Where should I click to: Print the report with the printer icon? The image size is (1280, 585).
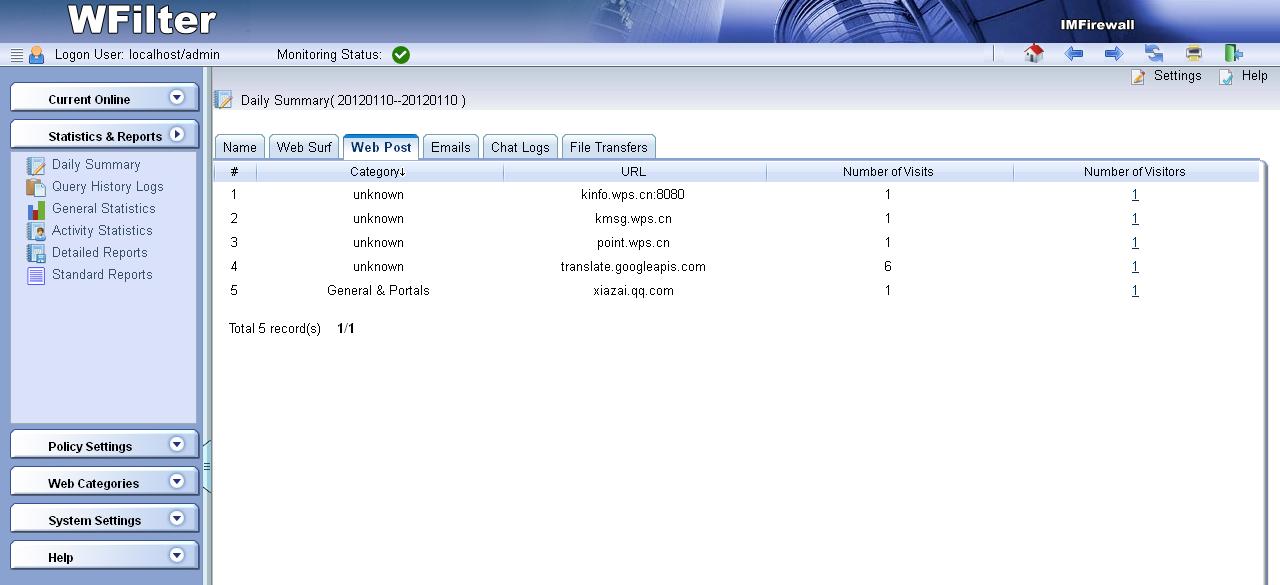tap(1194, 54)
